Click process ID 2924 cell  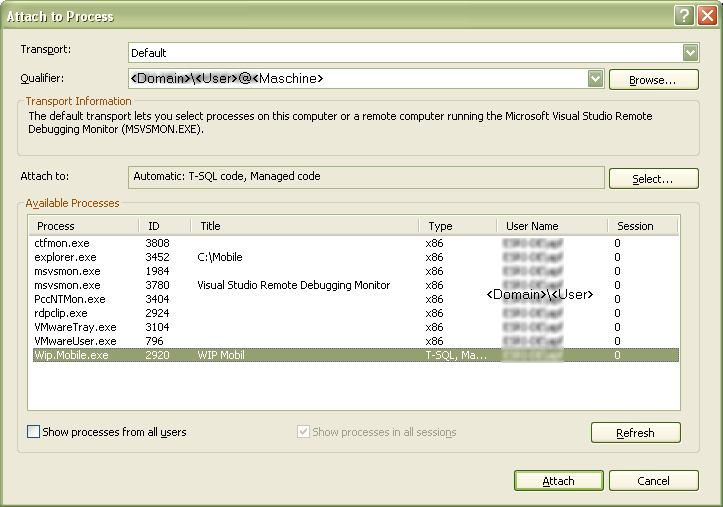click(157, 313)
